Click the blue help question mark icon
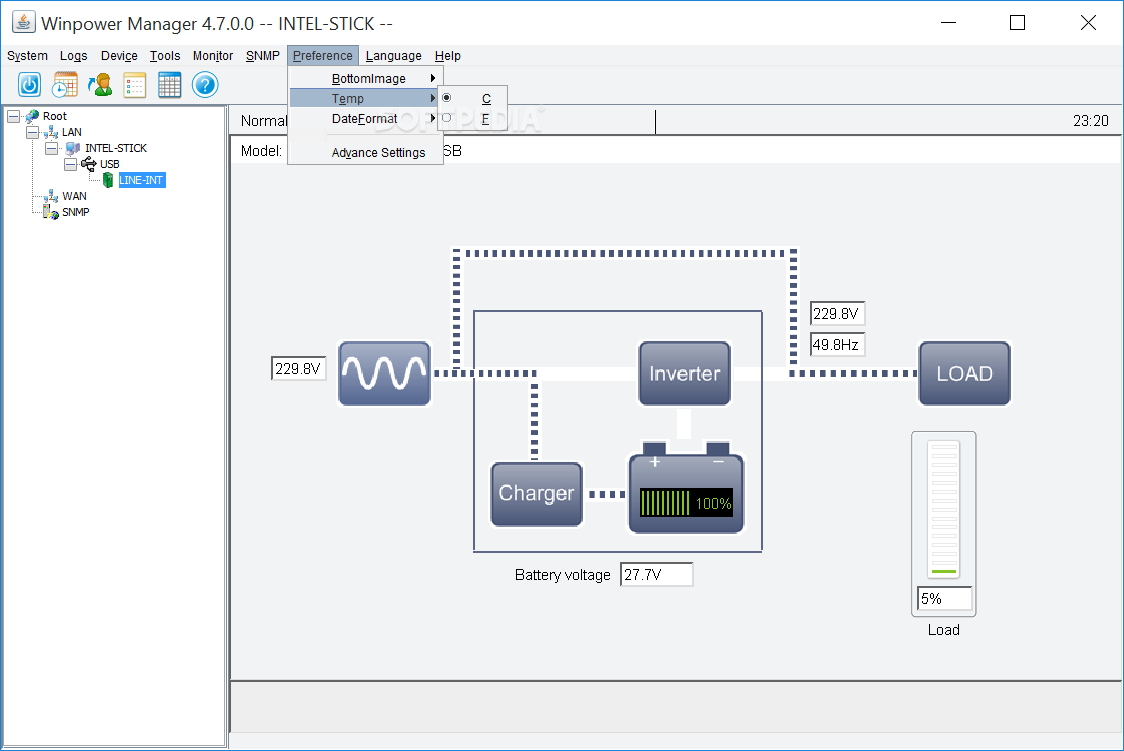Screen dimensions: 1124x751 pos(205,85)
